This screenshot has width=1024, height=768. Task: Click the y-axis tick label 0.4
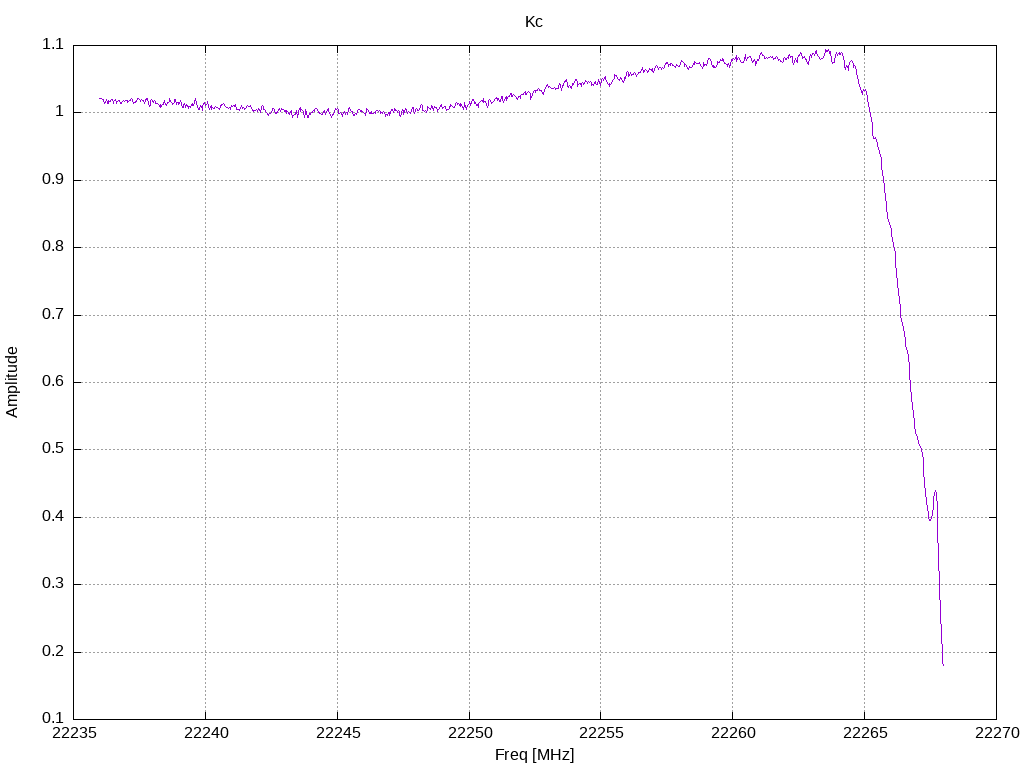53,517
